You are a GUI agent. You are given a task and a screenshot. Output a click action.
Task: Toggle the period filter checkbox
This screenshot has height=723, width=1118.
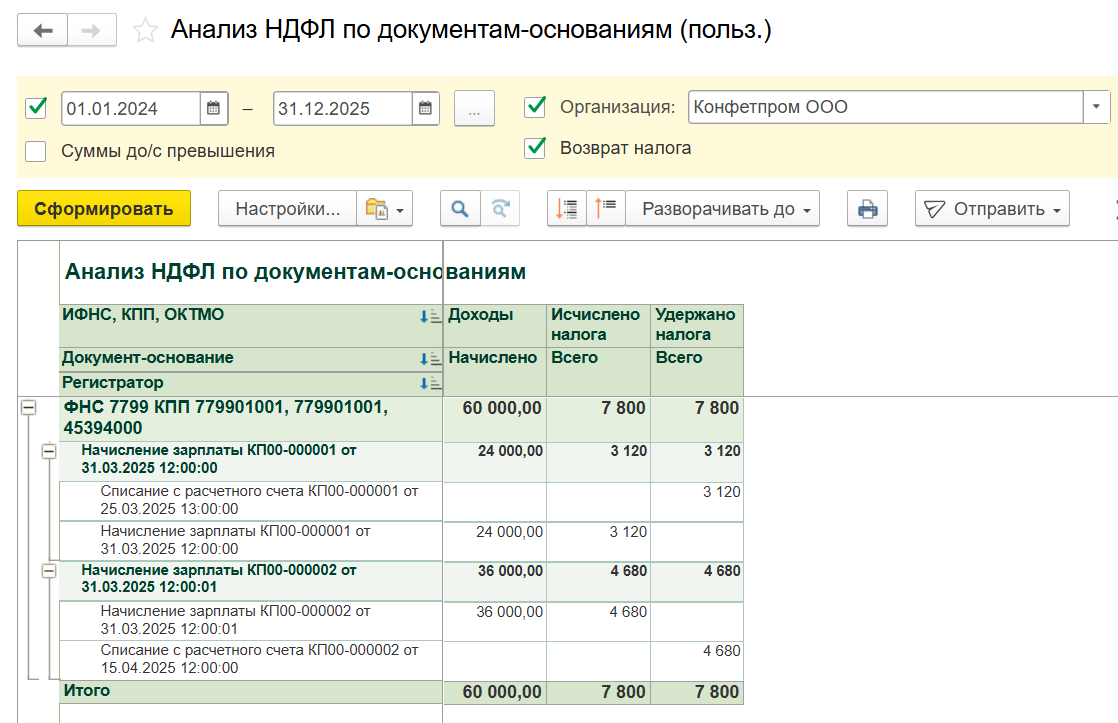pos(36,108)
